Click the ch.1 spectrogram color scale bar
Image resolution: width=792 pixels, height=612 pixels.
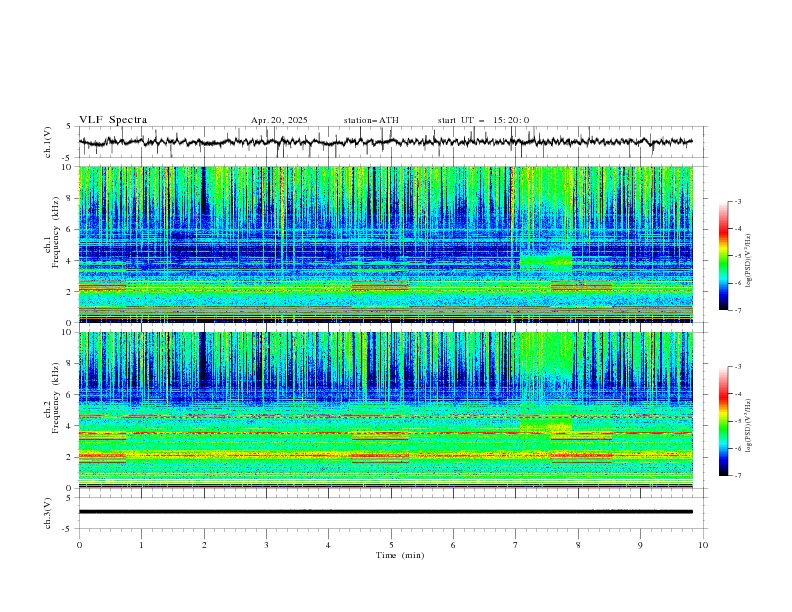click(x=723, y=255)
